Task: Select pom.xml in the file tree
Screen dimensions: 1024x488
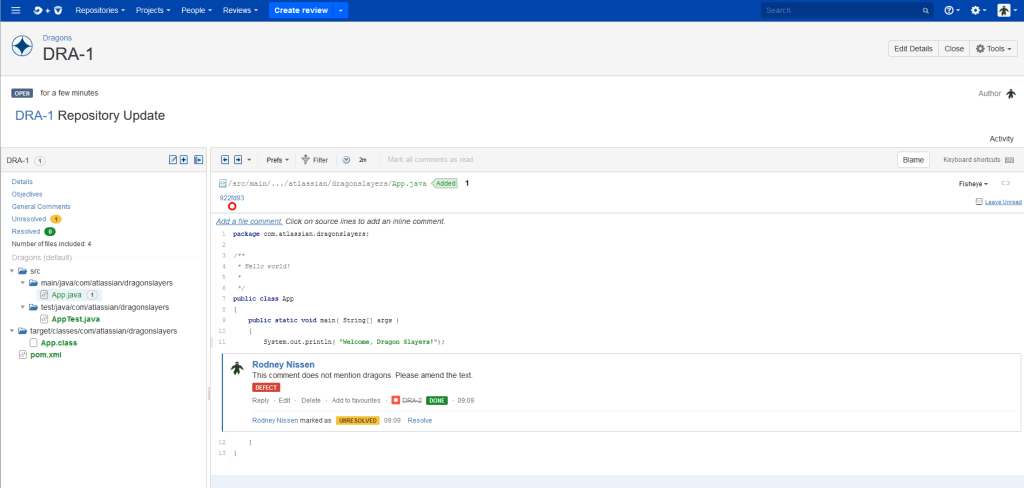Action: click(x=44, y=354)
